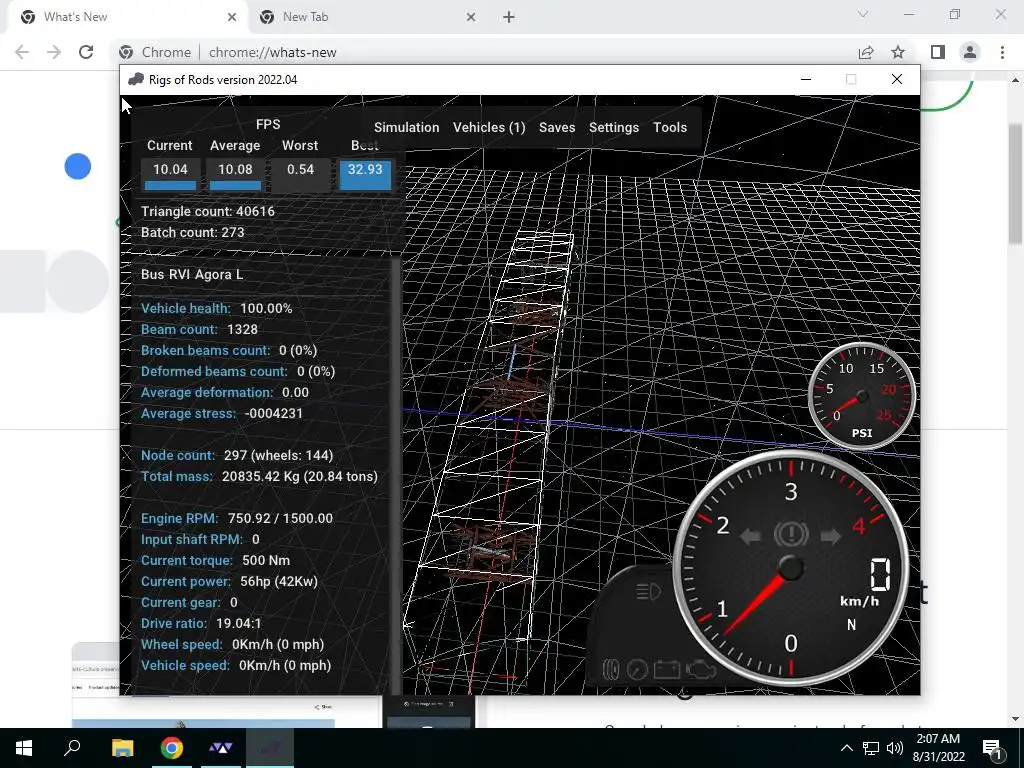The width and height of the screenshot is (1024, 768).
Task: Open Chrome profile menu
Action: click(970, 52)
